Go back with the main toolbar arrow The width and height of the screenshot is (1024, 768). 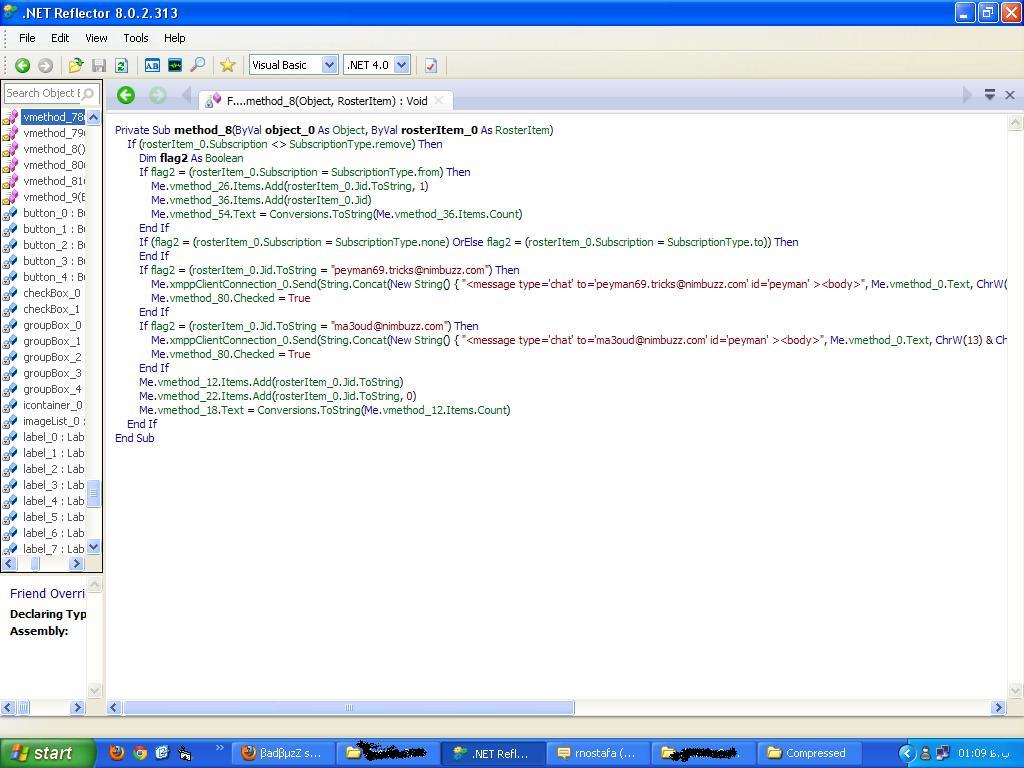(x=22, y=65)
